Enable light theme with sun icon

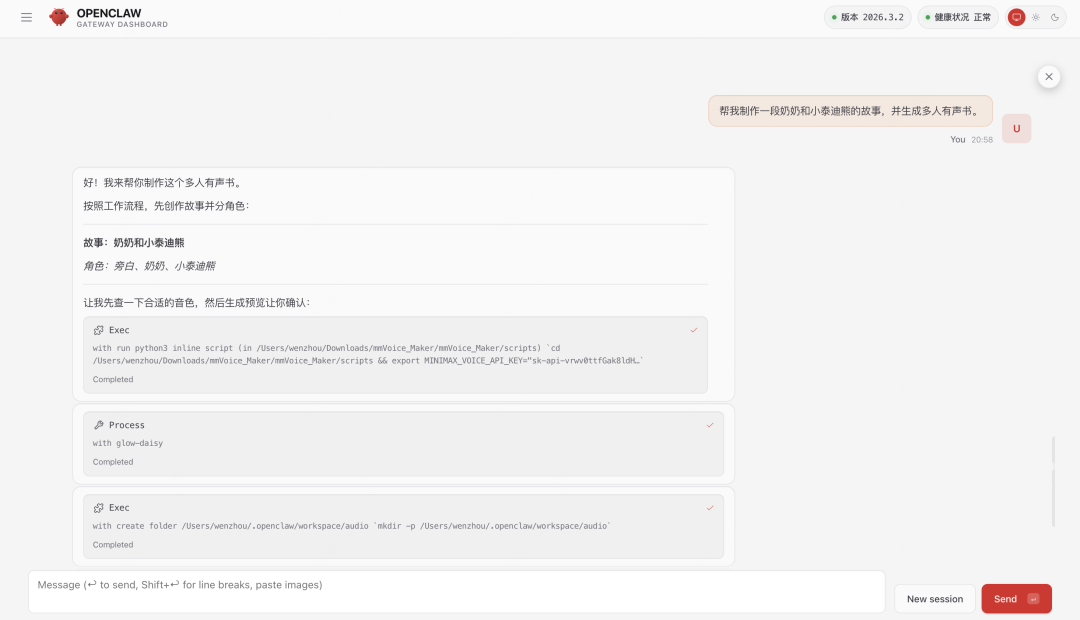[x=1035, y=17]
